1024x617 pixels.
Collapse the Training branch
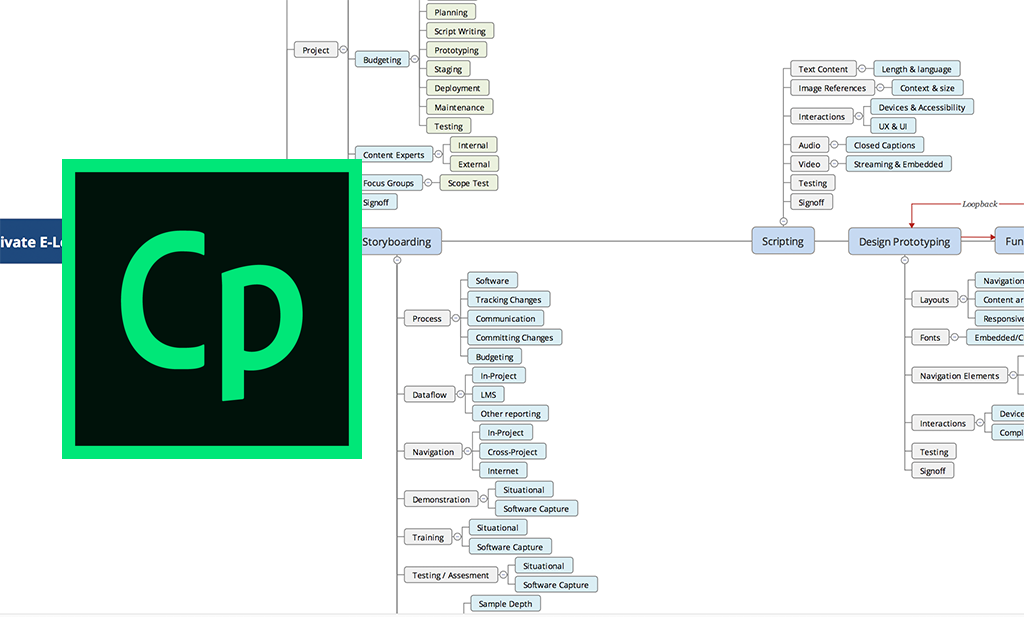point(457,537)
